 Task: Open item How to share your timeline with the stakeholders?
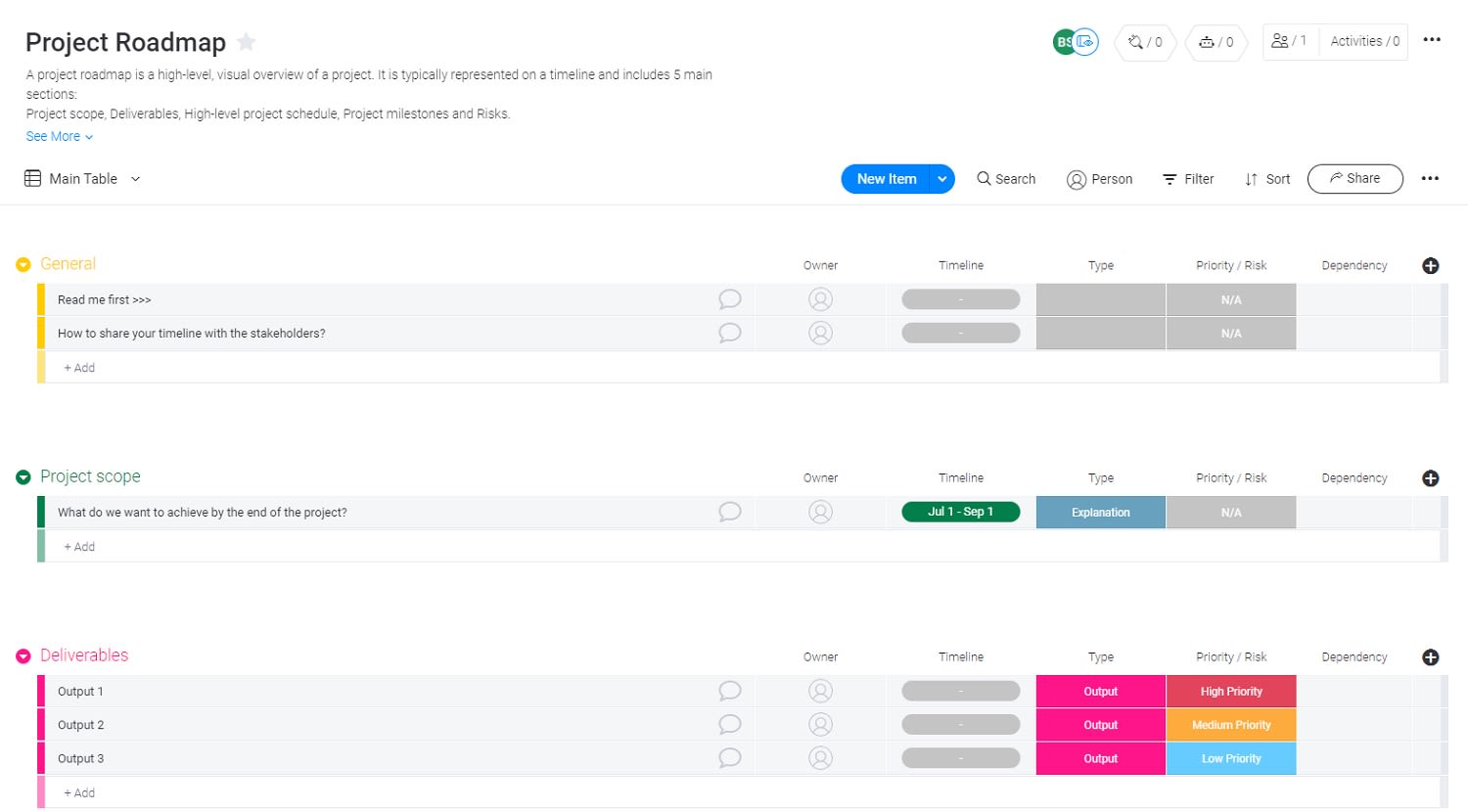pos(191,334)
